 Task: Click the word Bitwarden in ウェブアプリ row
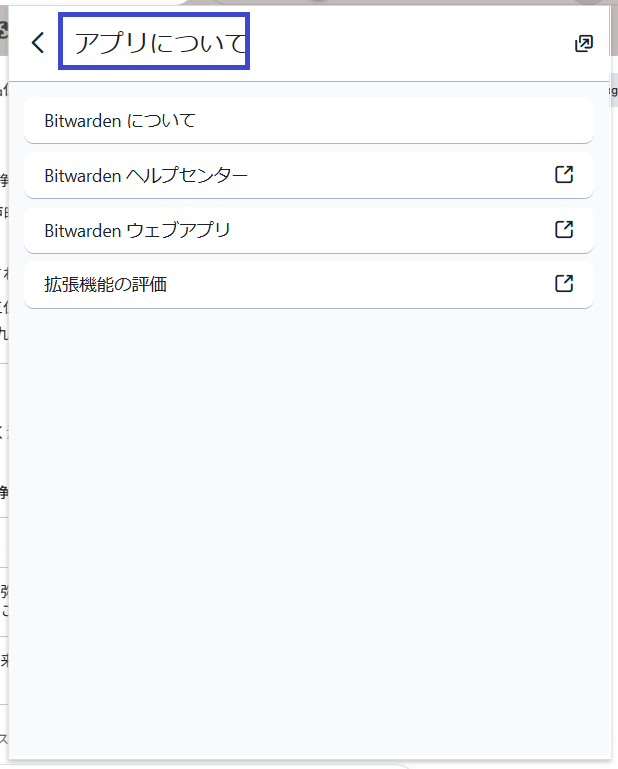(83, 230)
